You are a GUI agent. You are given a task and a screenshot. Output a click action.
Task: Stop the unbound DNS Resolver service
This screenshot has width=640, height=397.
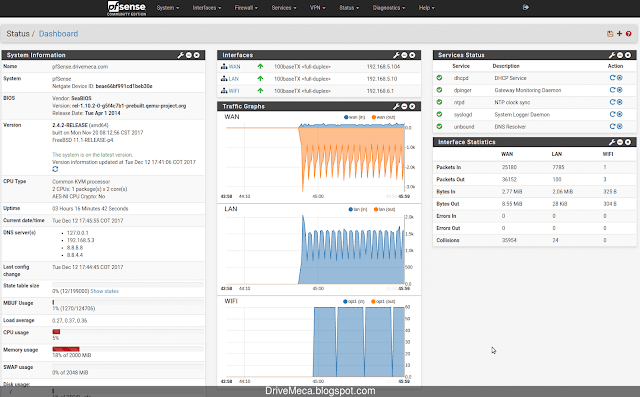(x=620, y=126)
